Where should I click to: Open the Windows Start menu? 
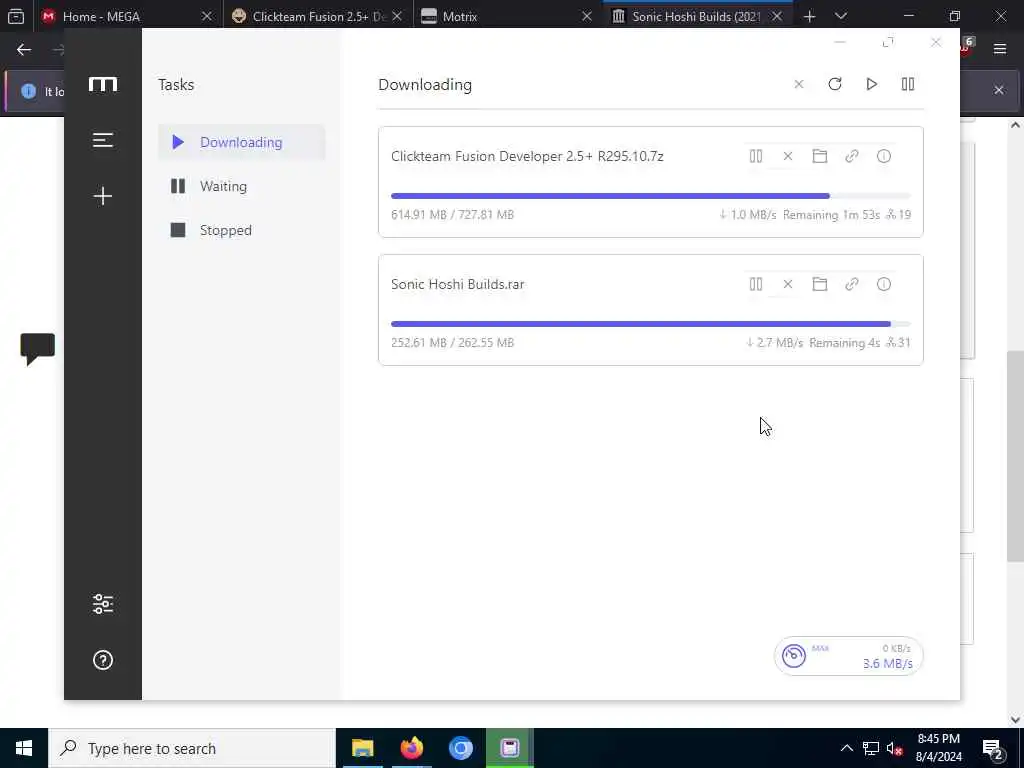pyautogui.click(x=24, y=748)
